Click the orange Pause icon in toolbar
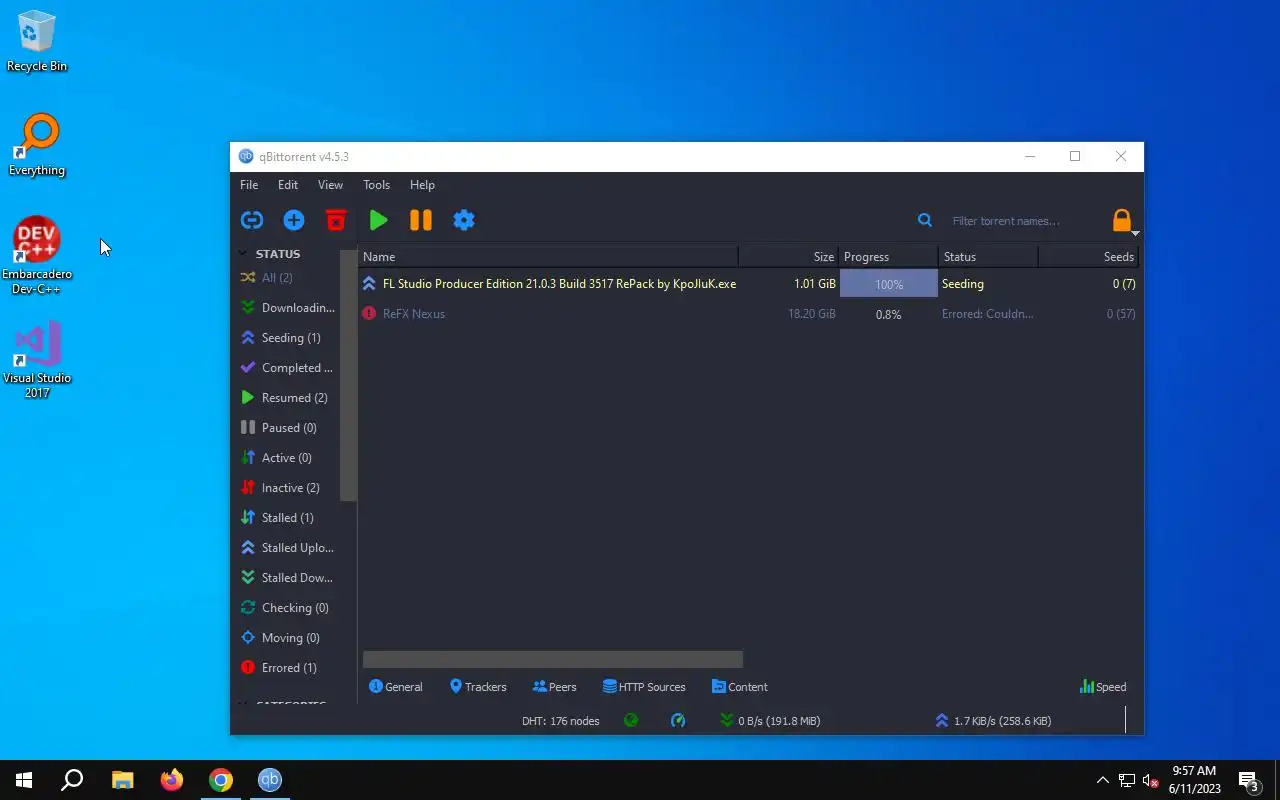Image resolution: width=1280 pixels, height=800 pixels. point(421,220)
